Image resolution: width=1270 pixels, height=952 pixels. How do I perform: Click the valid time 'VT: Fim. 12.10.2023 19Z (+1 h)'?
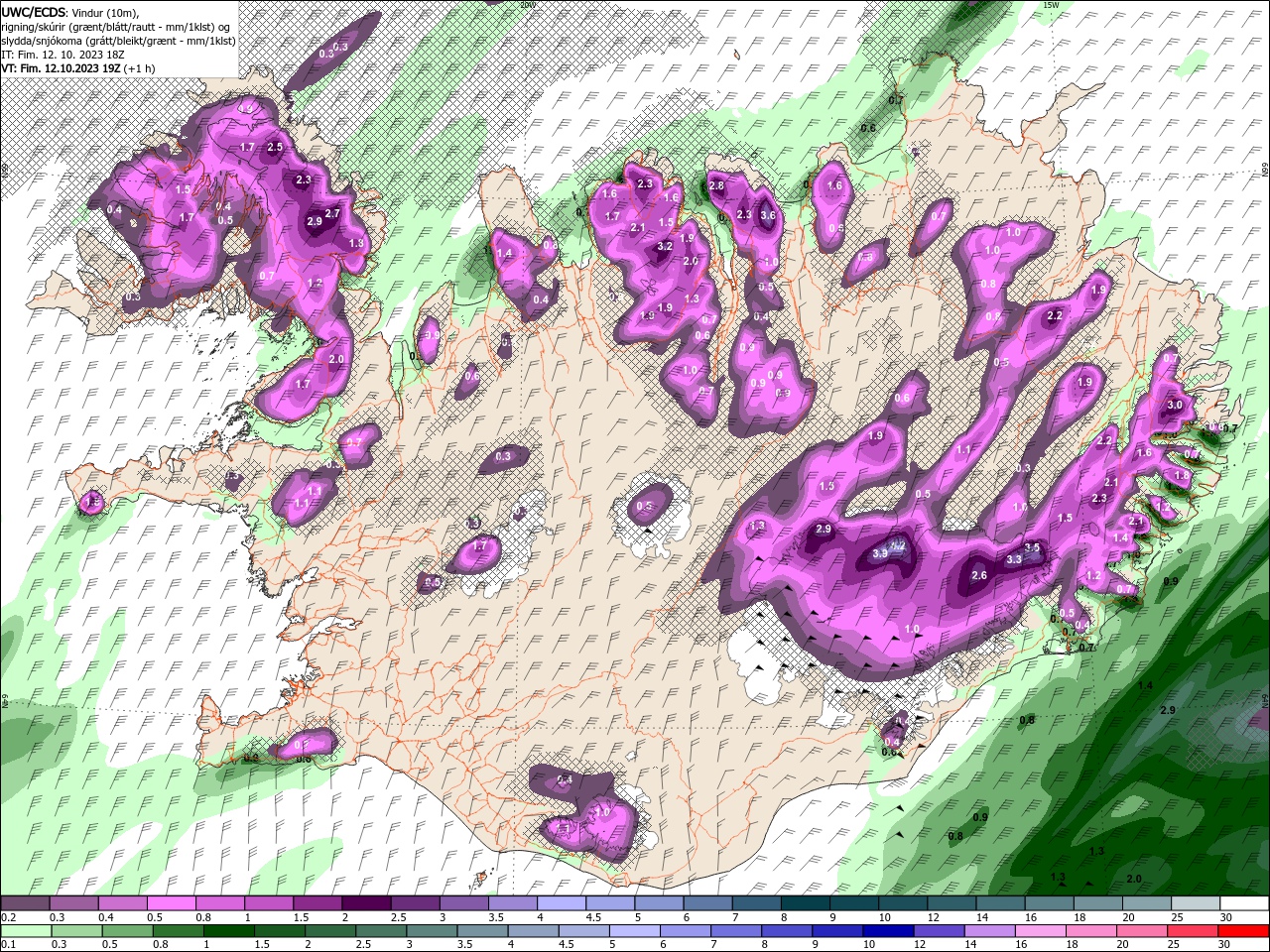point(77,68)
